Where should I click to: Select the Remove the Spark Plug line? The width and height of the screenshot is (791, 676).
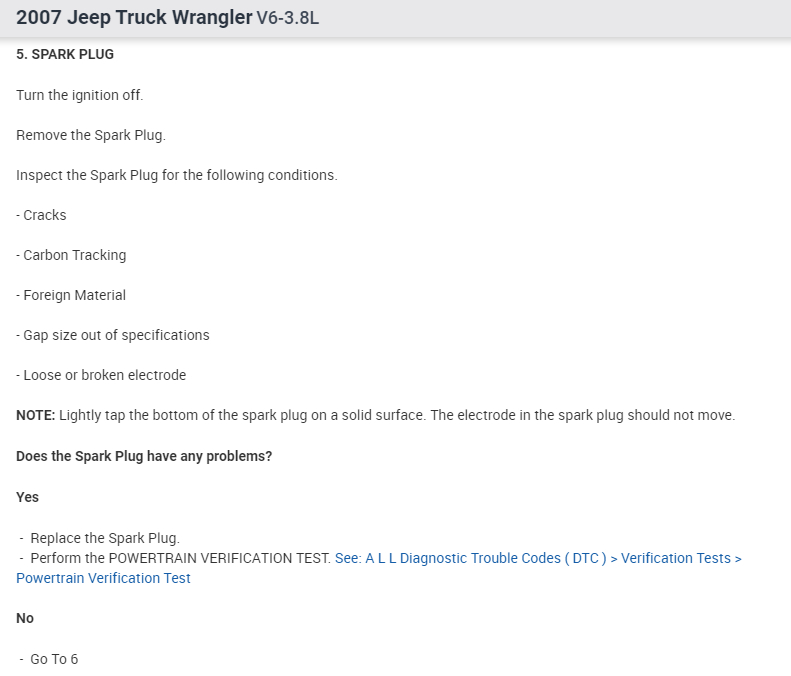91,135
